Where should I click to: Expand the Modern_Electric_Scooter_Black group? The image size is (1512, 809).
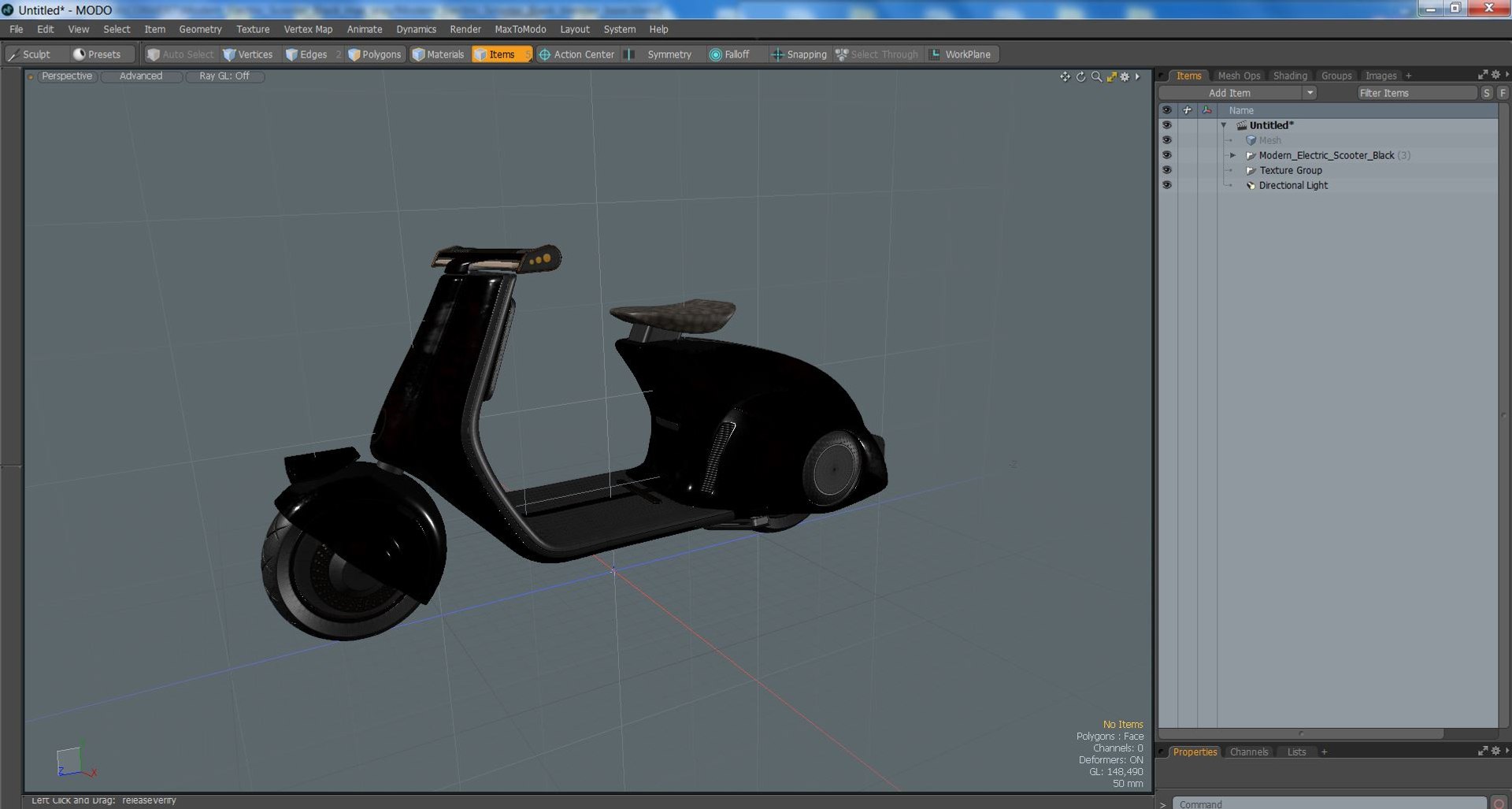[1233, 155]
